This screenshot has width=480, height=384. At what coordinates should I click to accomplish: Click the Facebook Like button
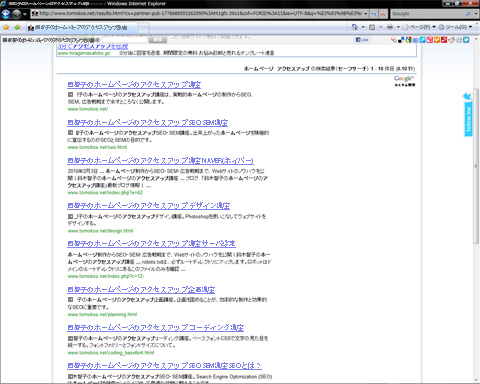[362, 40]
